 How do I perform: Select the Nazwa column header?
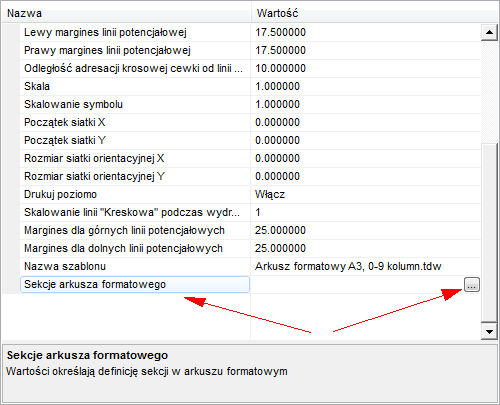(126, 14)
